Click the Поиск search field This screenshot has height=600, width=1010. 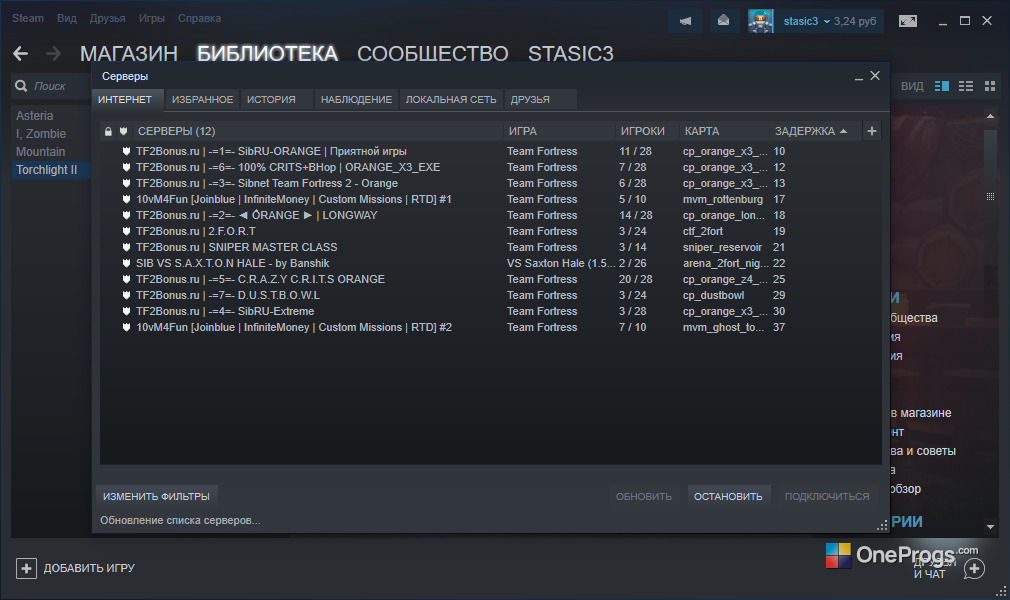tap(50, 86)
